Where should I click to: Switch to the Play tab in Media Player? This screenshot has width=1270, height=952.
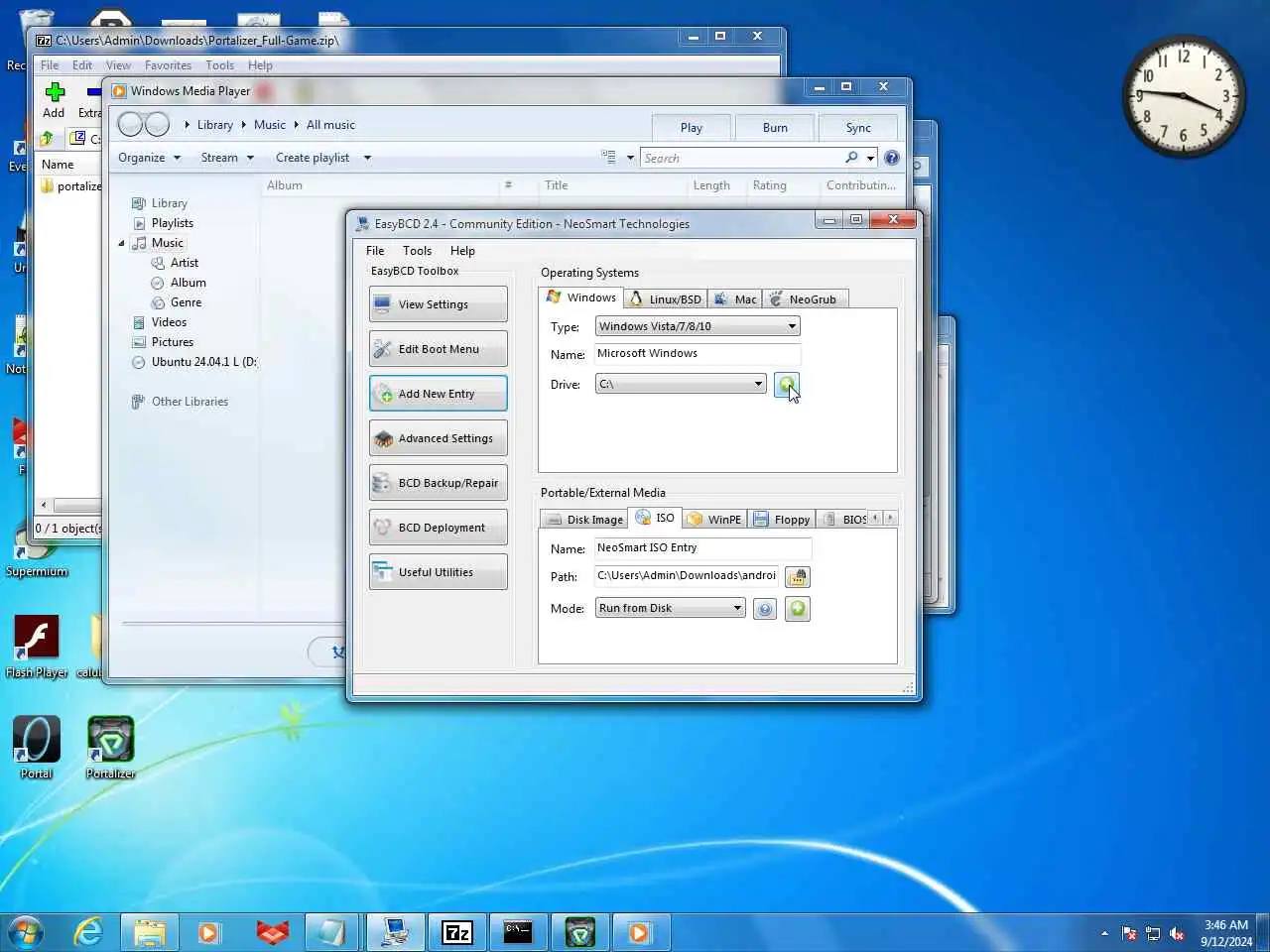click(692, 128)
